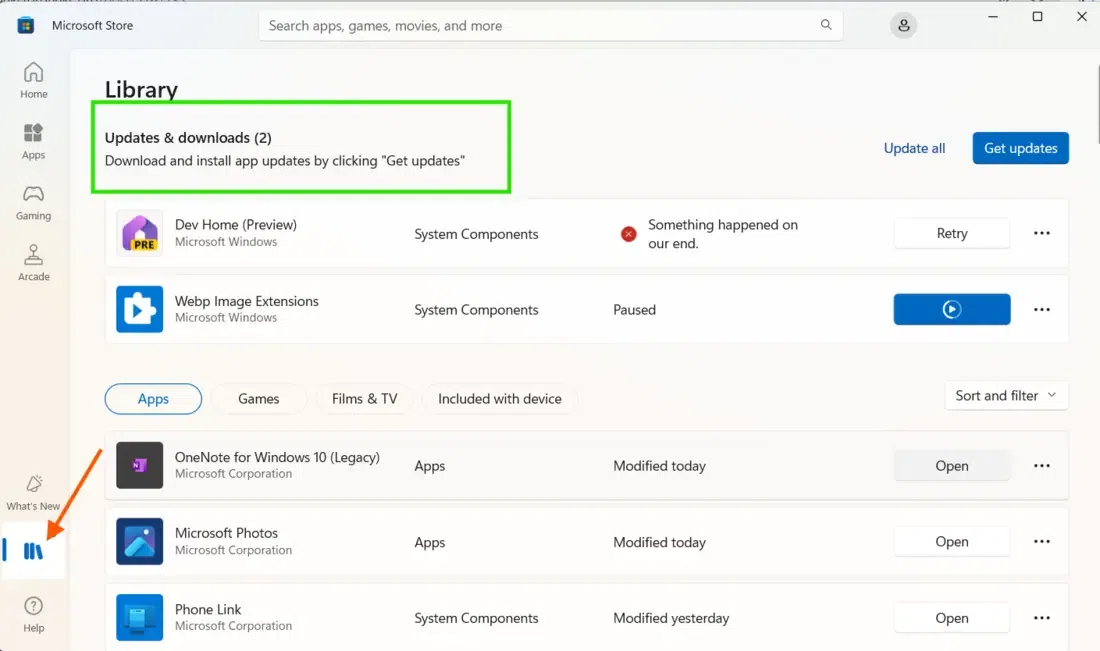The width and height of the screenshot is (1100, 651).
Task: Show the Included with device filter
Action: point(500,399)
